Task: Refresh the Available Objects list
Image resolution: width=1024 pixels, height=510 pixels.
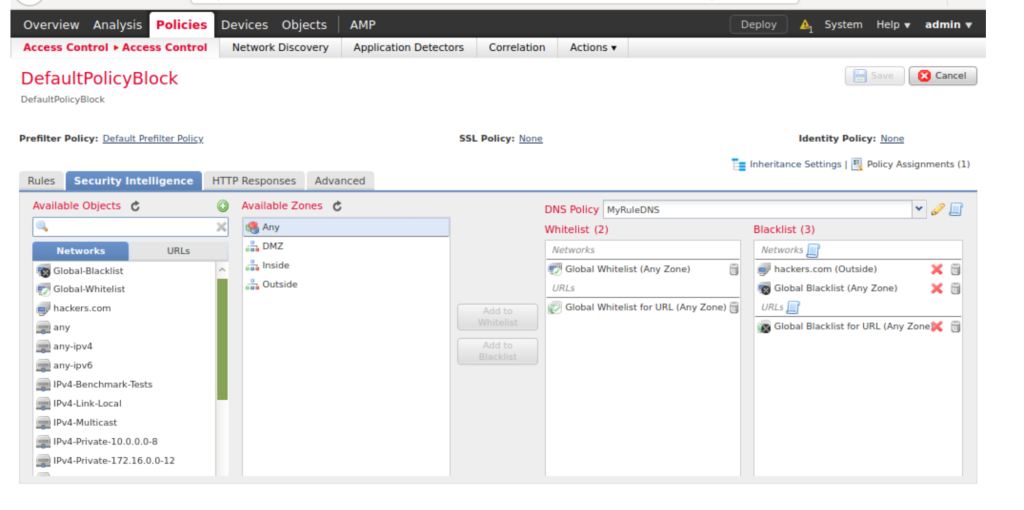Action: [x=135, y=206]
